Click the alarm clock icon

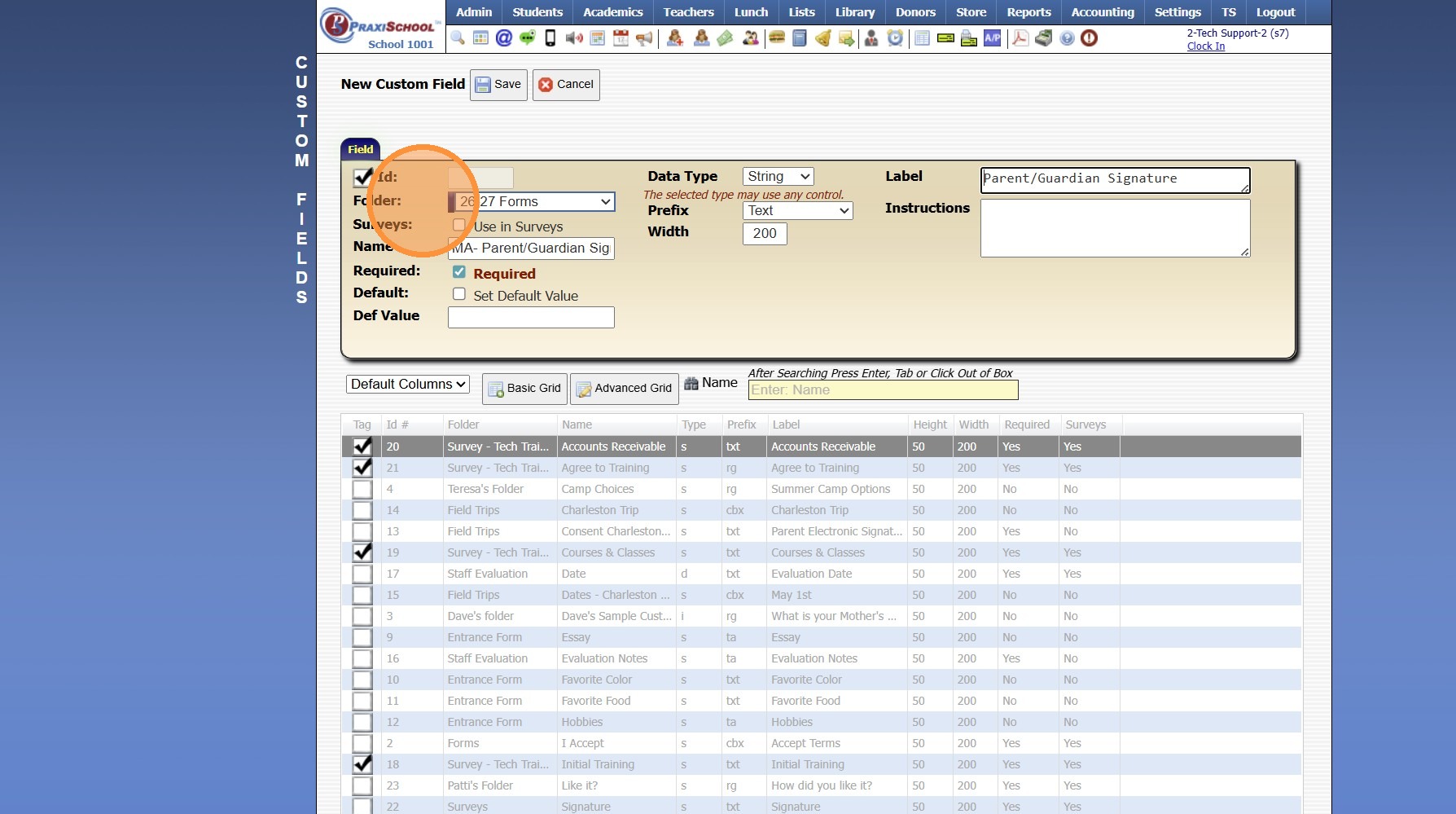(895, 38)
